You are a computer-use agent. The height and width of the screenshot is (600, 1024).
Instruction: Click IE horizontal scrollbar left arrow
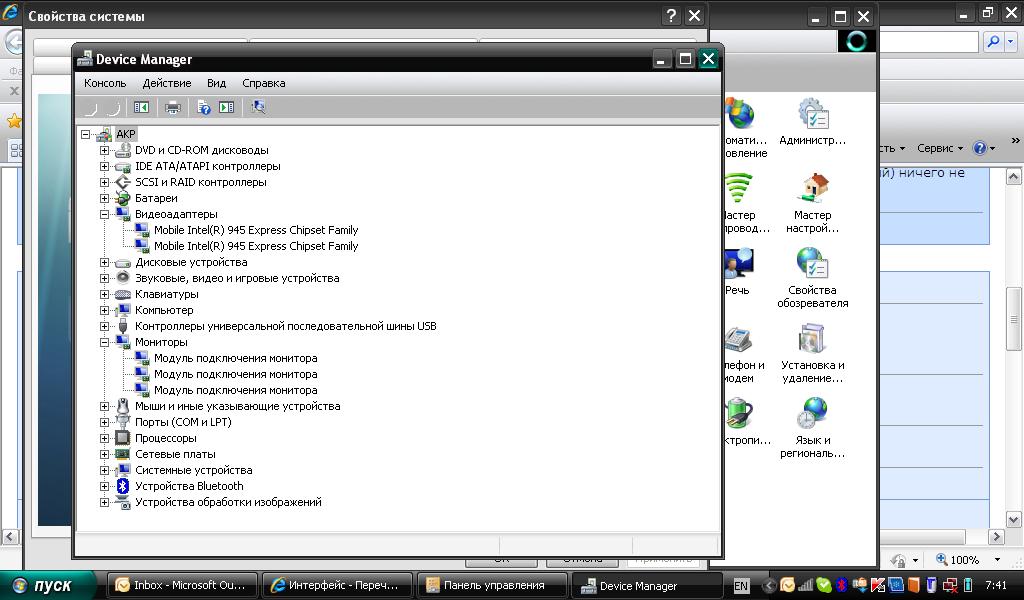click(10, 537)
